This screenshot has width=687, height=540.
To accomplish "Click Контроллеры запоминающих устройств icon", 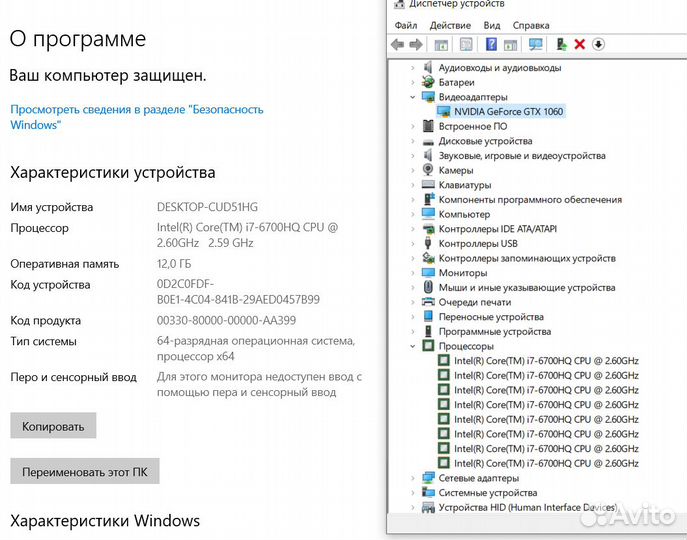I will click(x=428, y=258).
